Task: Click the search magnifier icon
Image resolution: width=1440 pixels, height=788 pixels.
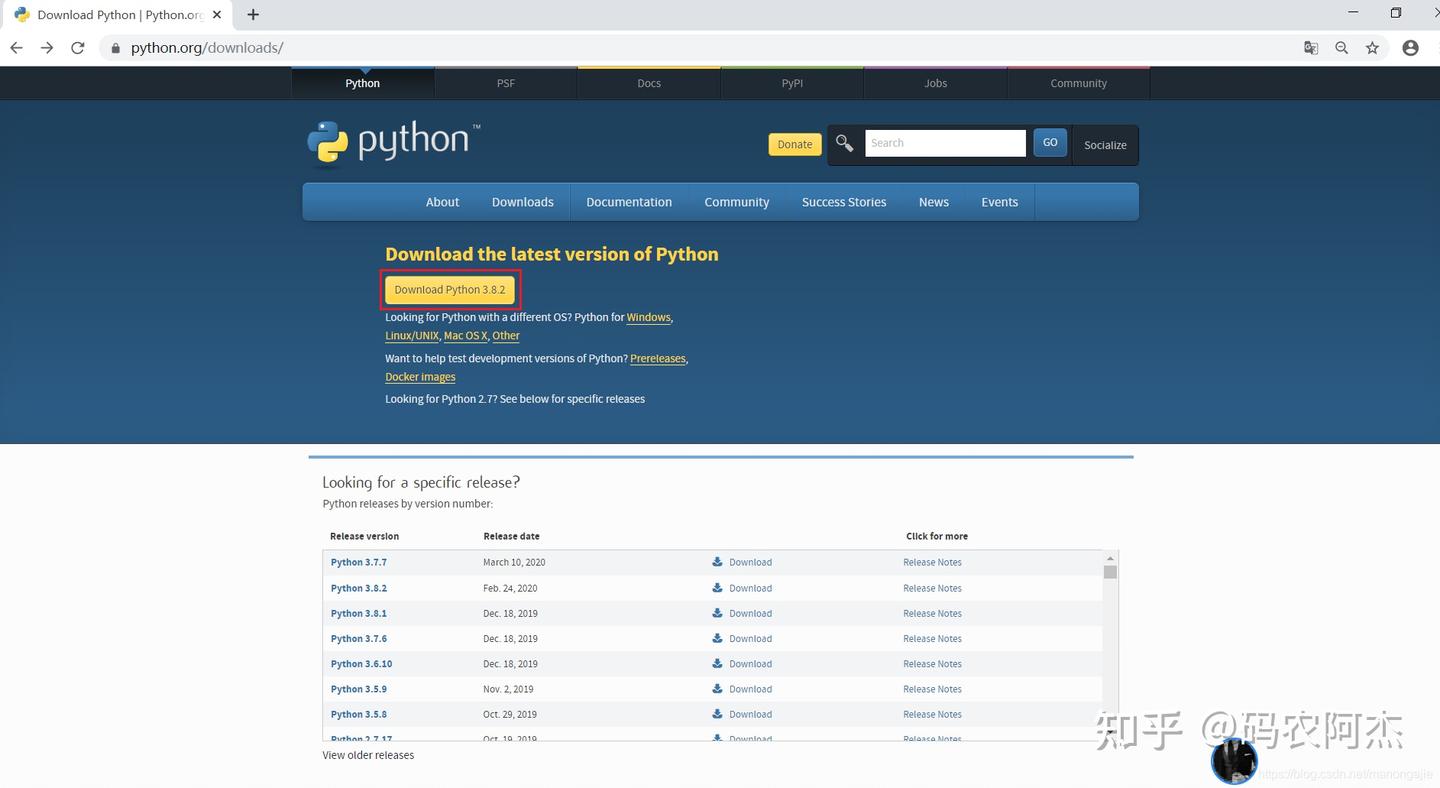Action: [x=843, y=143]
